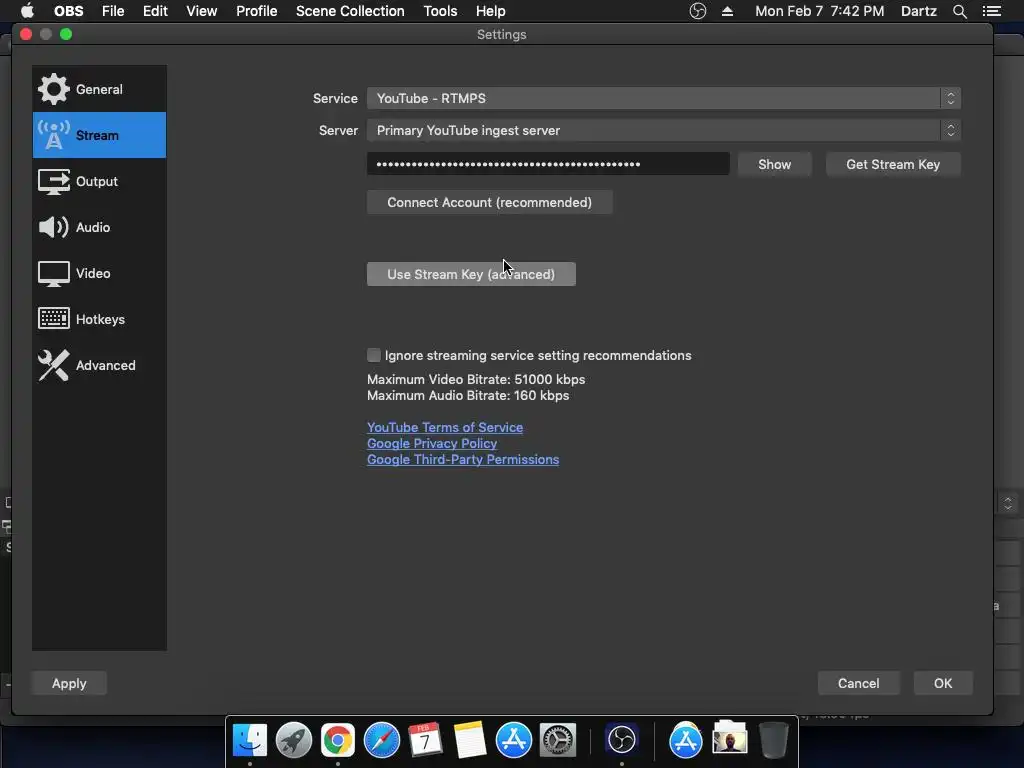Open the Downloads stack in dock
1024x768 pixels.
(x=729, y=740)
